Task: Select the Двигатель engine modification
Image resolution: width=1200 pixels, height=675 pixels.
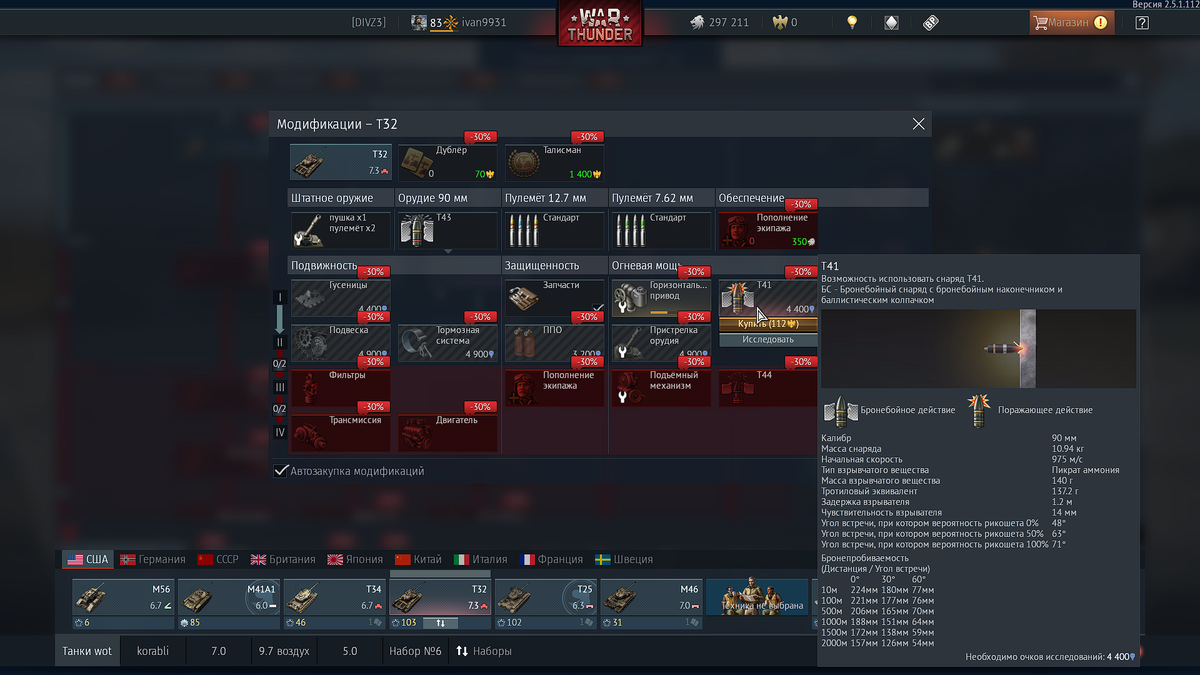Action: (x=448, y=432)
